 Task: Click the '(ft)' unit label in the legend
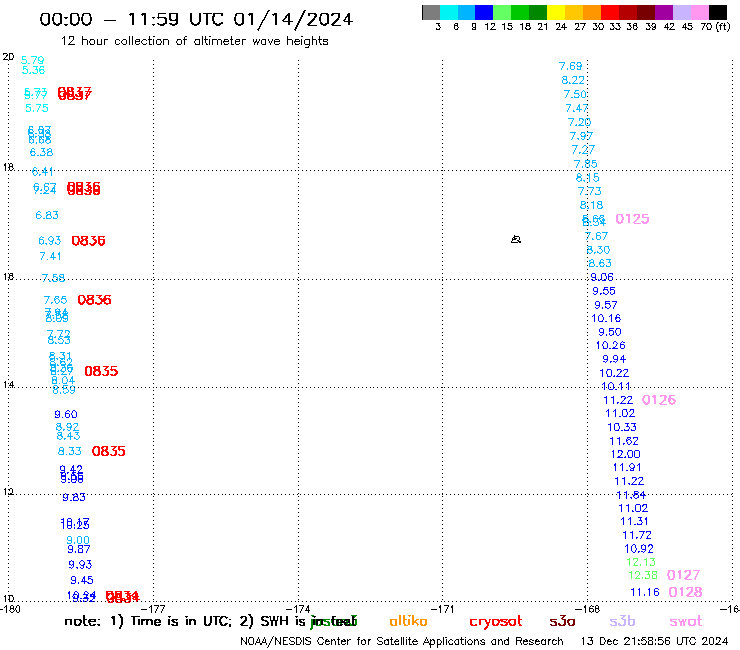click(723, 26)
